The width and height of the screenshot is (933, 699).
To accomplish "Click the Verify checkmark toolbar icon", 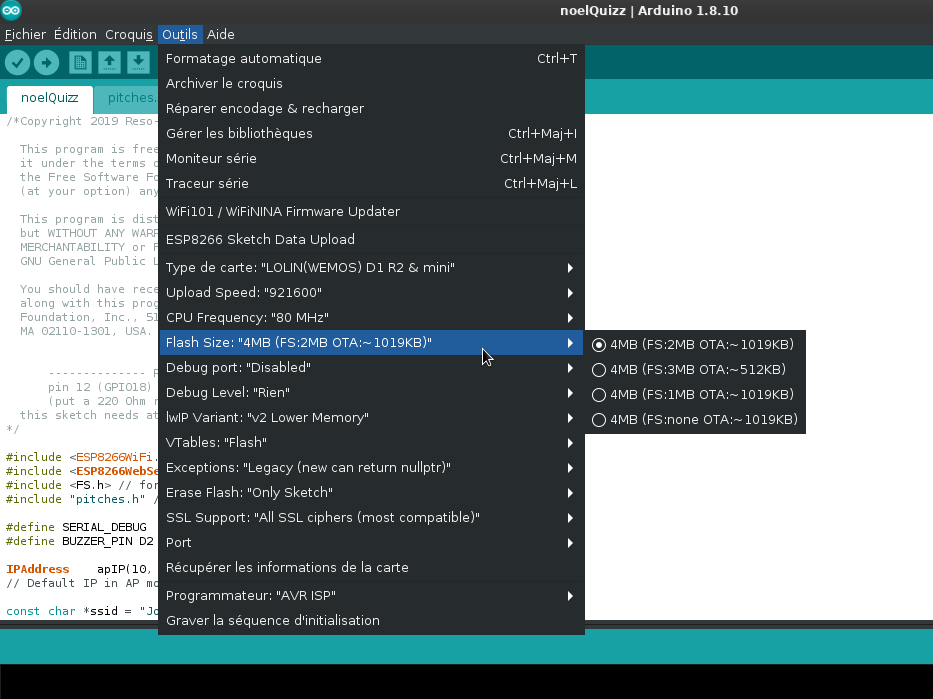I will (17, 62).
